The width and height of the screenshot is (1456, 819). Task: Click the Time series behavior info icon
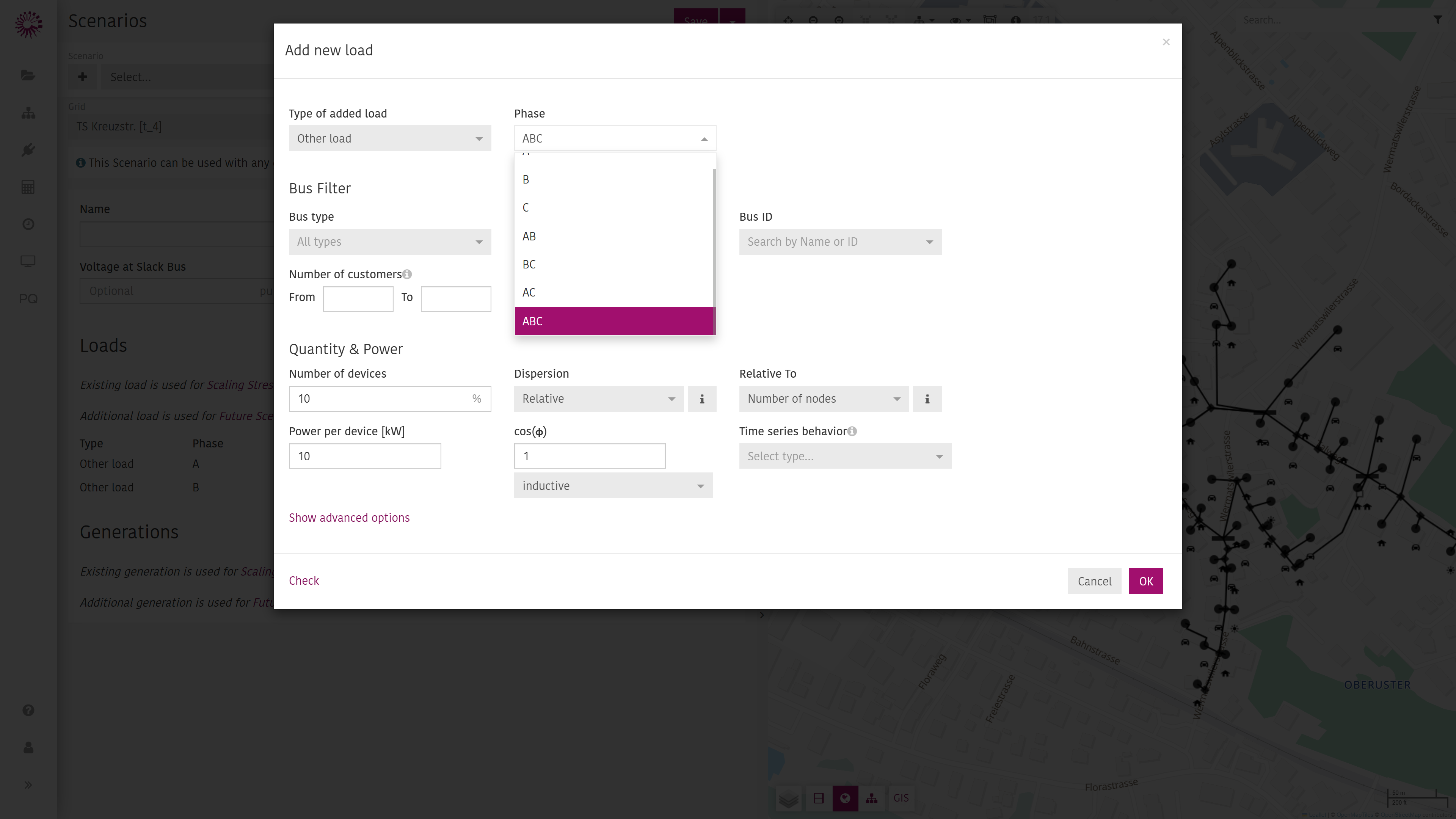pyautogui.click(x=852, y=431)
